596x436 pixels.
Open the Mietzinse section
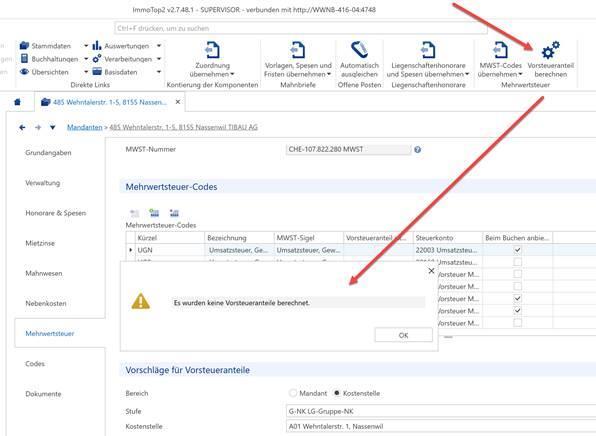pos(40,243)
